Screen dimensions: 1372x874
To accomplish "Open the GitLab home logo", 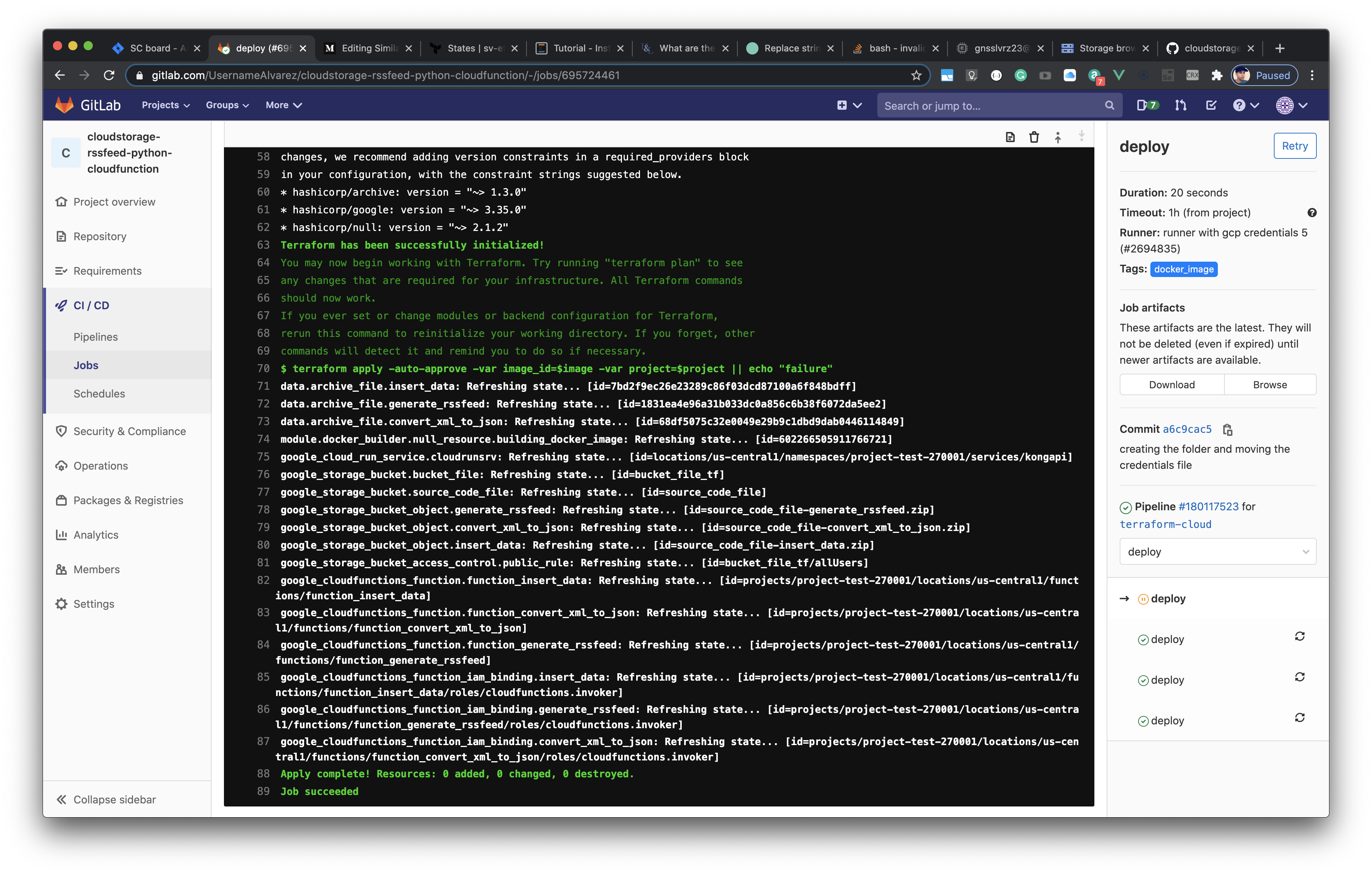I will pos(88,106).
